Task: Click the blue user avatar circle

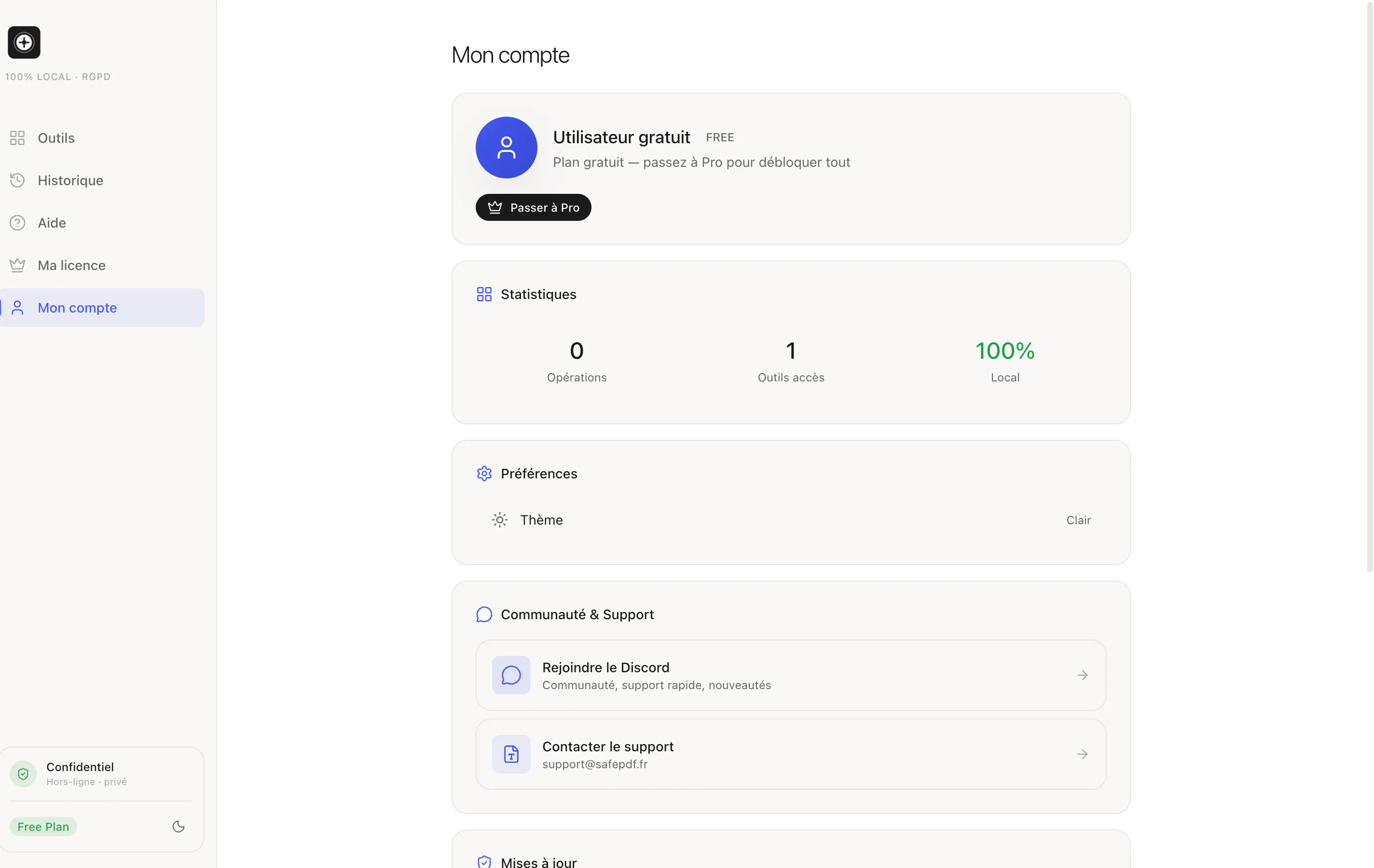Action: point(506,148)
